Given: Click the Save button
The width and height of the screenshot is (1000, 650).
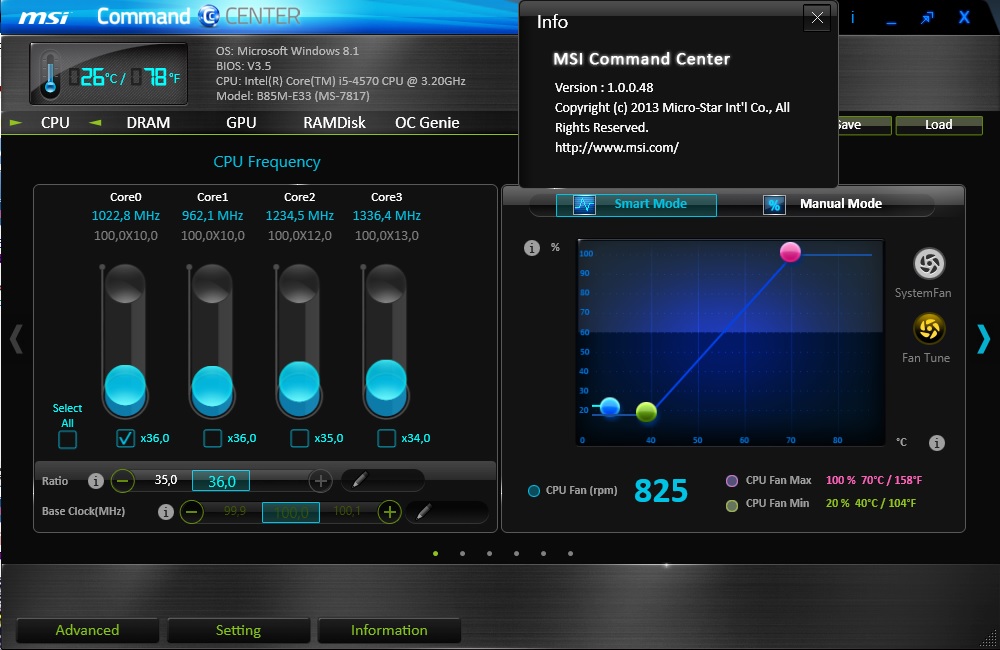Looking at the screenshot, I should (864, 125).
